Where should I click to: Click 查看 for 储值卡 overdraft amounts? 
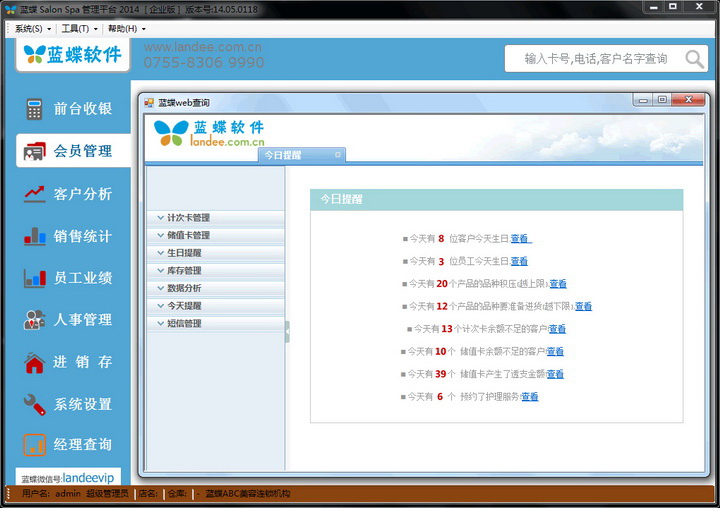[555, 374]
